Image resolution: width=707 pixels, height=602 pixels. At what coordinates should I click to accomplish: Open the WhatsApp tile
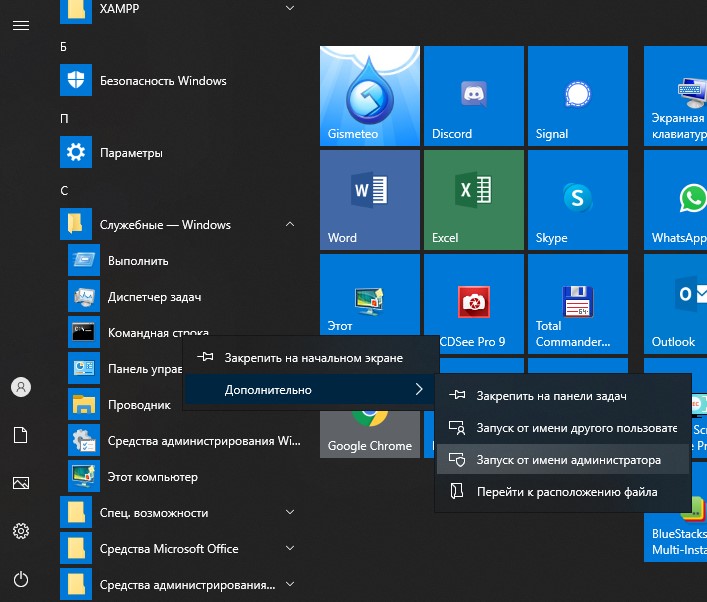click(675, 200)
